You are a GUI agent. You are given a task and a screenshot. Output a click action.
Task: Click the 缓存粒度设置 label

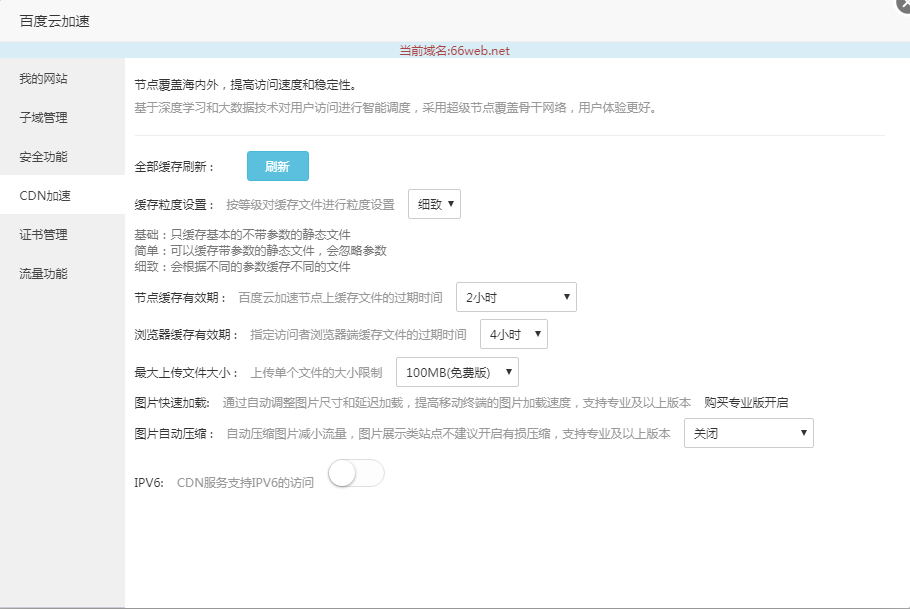(175, 205)
